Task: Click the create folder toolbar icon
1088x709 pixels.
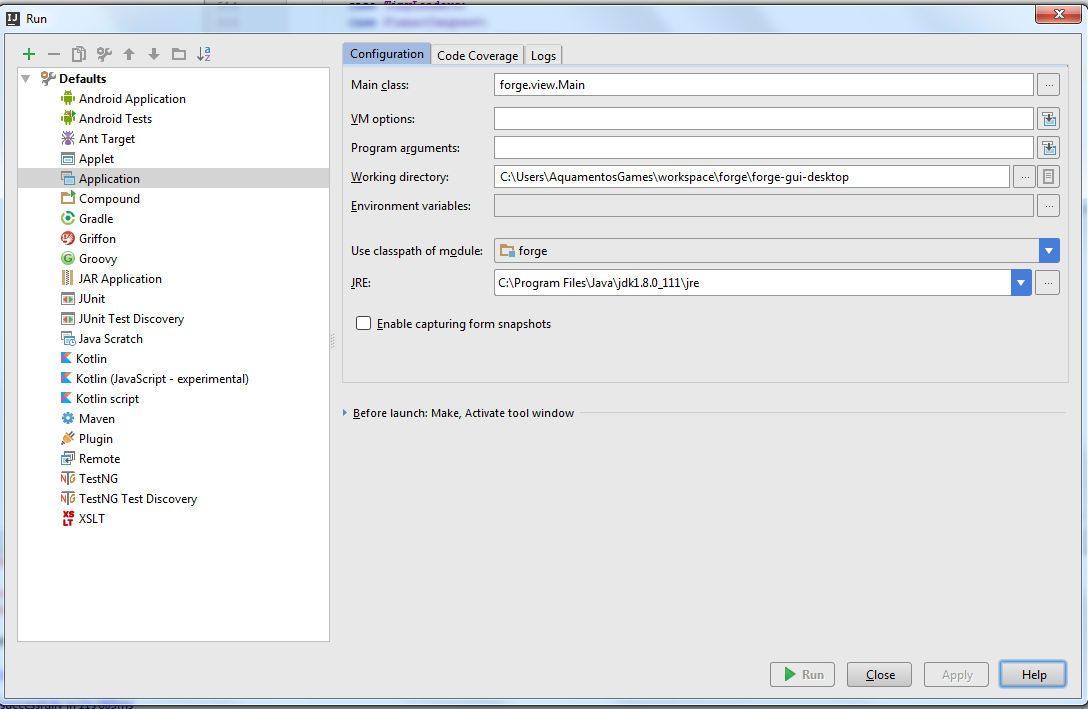Action: click(x=179, y=54)
